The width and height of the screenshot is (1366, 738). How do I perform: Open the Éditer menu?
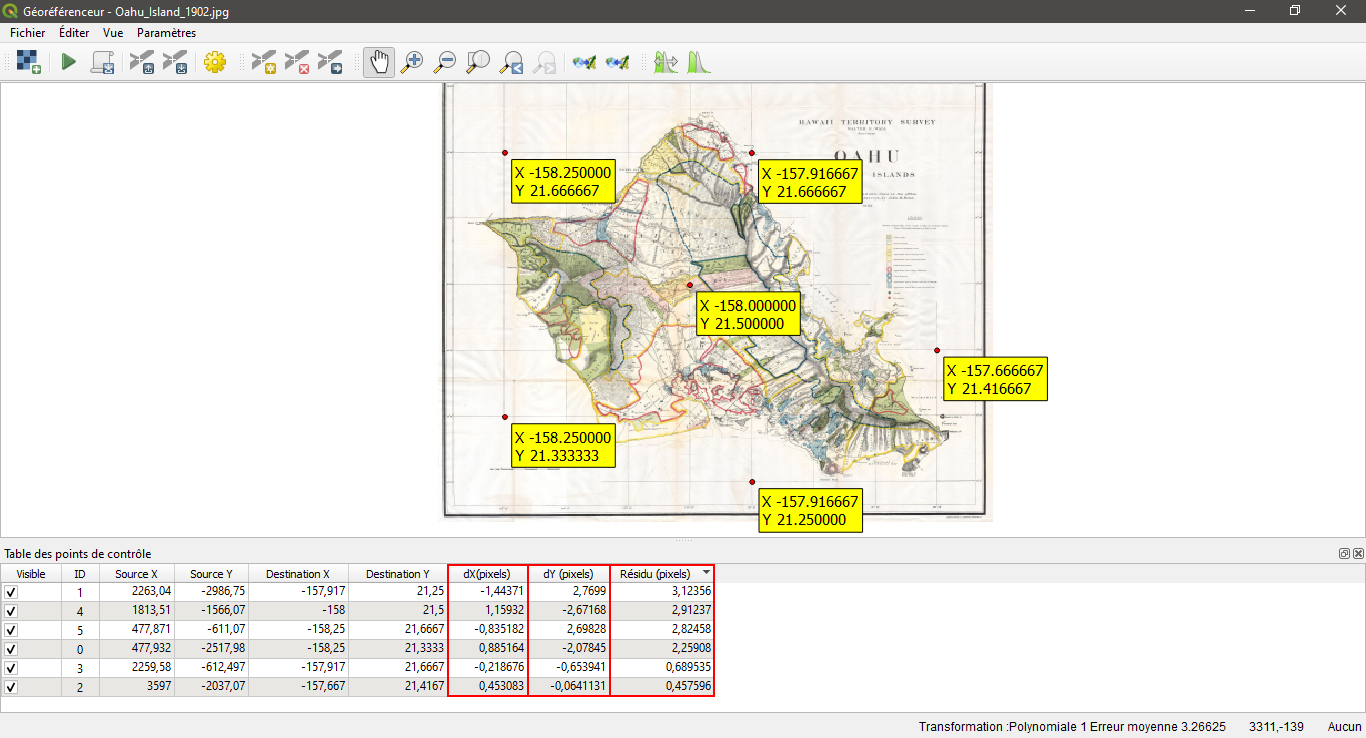[x=74, y=33]
